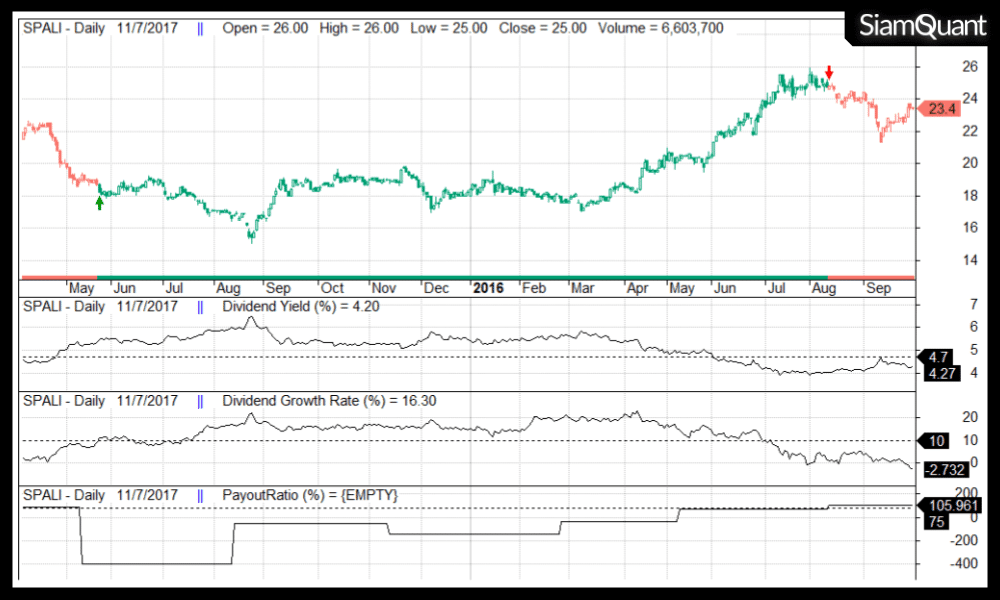Click the green buy arrow signal

coord(99,203)
